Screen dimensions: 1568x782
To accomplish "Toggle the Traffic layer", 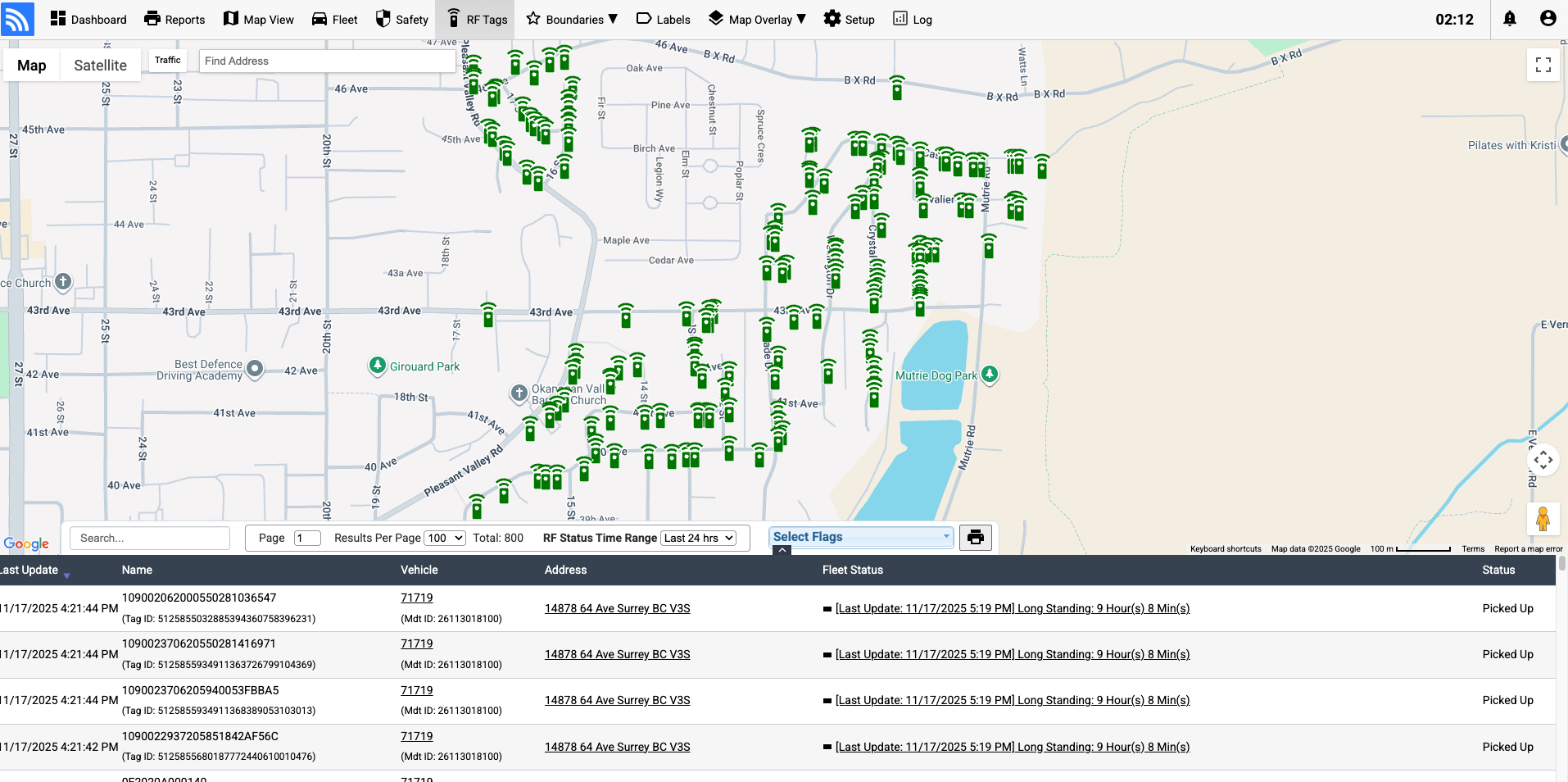I will point(168,60).
